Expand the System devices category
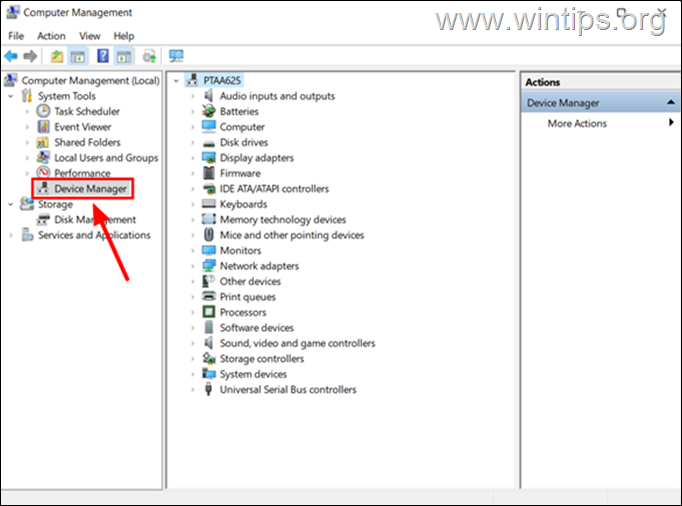Screen dimensions: 682x506 tap(193, 374)
